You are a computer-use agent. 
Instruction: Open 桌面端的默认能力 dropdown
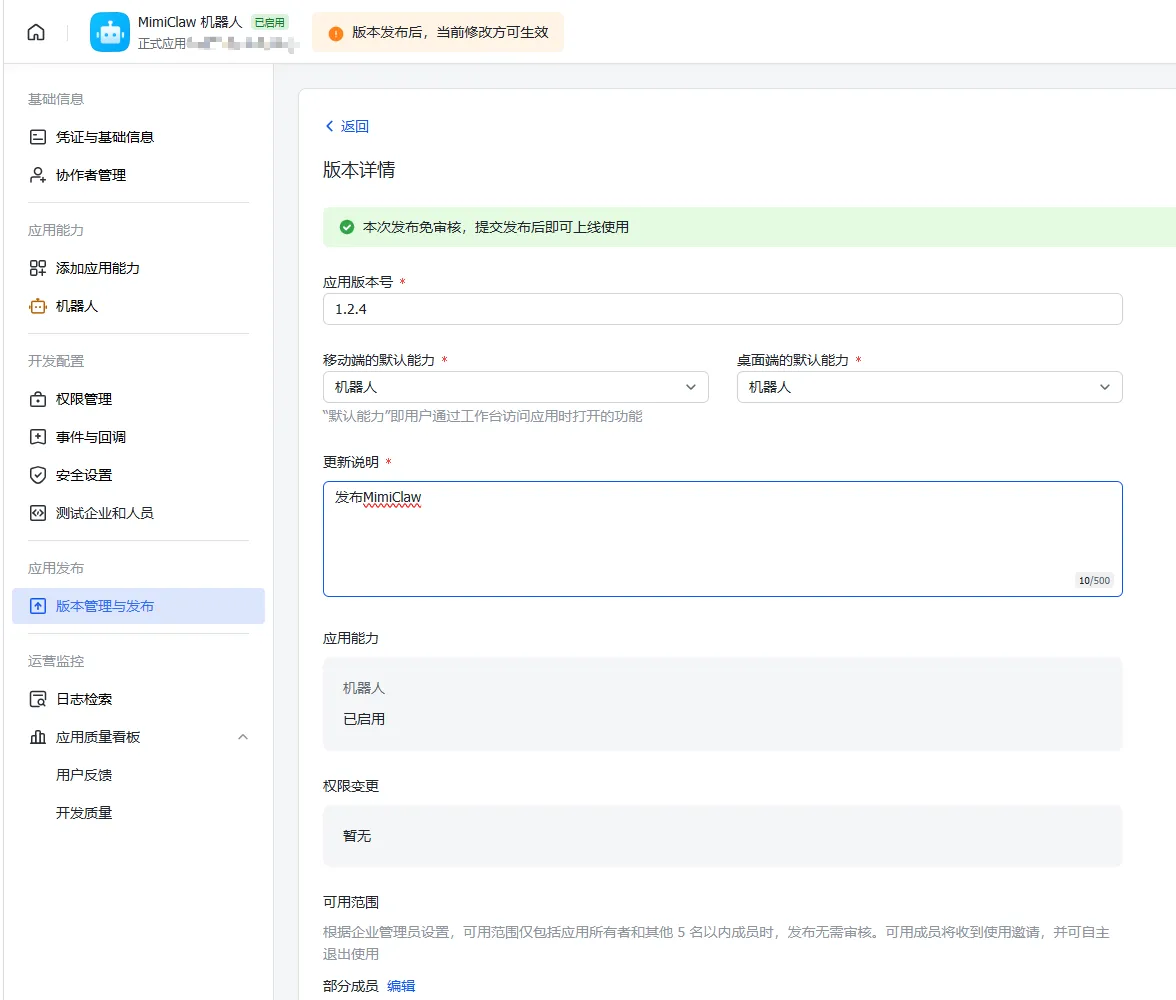(x=929, y=387)
